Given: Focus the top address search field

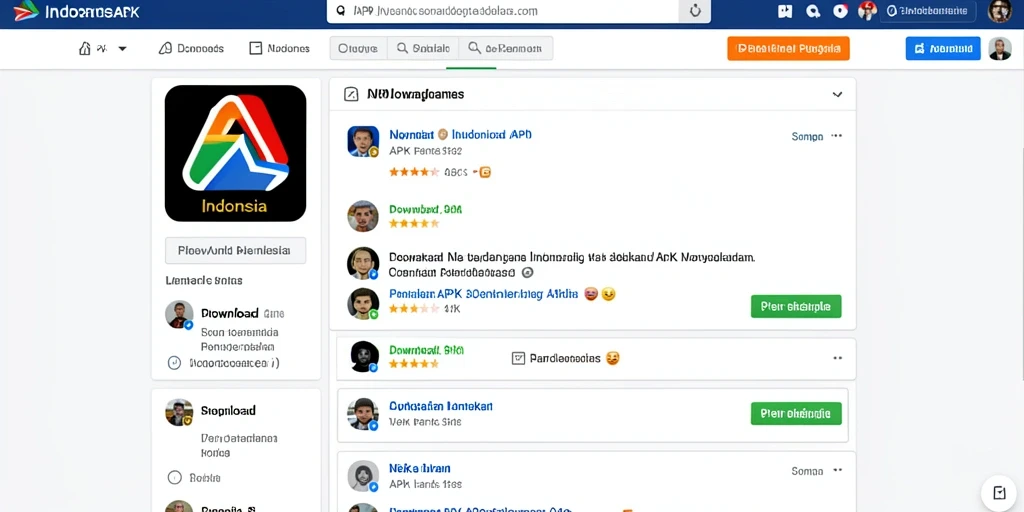Looking at the screenshot, I should point(503,11).
